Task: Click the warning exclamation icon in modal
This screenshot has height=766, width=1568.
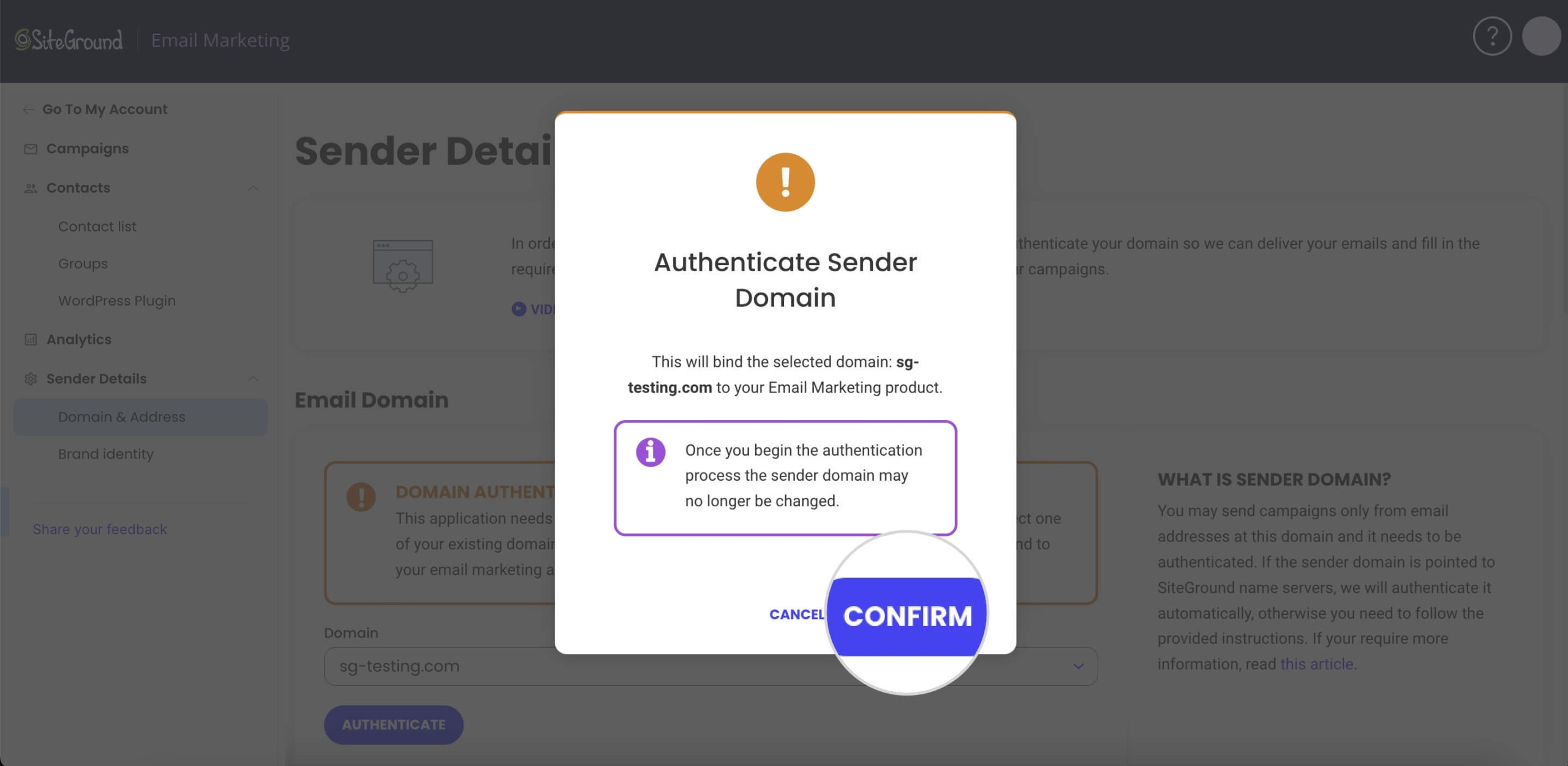Action: (x=785, y=182)
